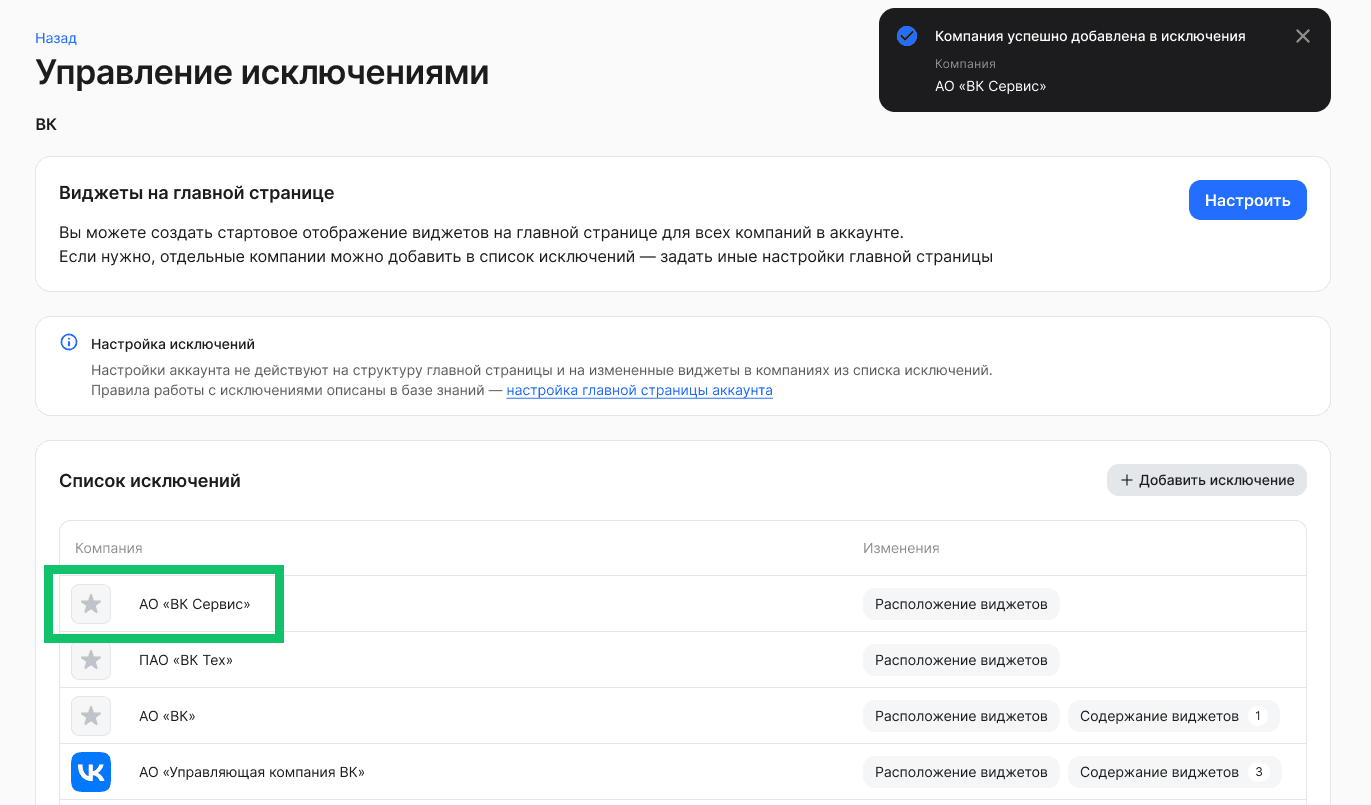Select the star icon next to АО «ВК Сервис»
1371x805 pixels.
[90, 604]
